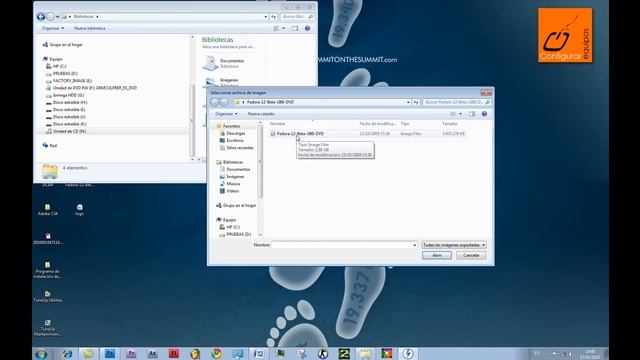Click help icon in image dialog toolbar
This screenshot has width=640, height=360.
click(x=484, y=114)
